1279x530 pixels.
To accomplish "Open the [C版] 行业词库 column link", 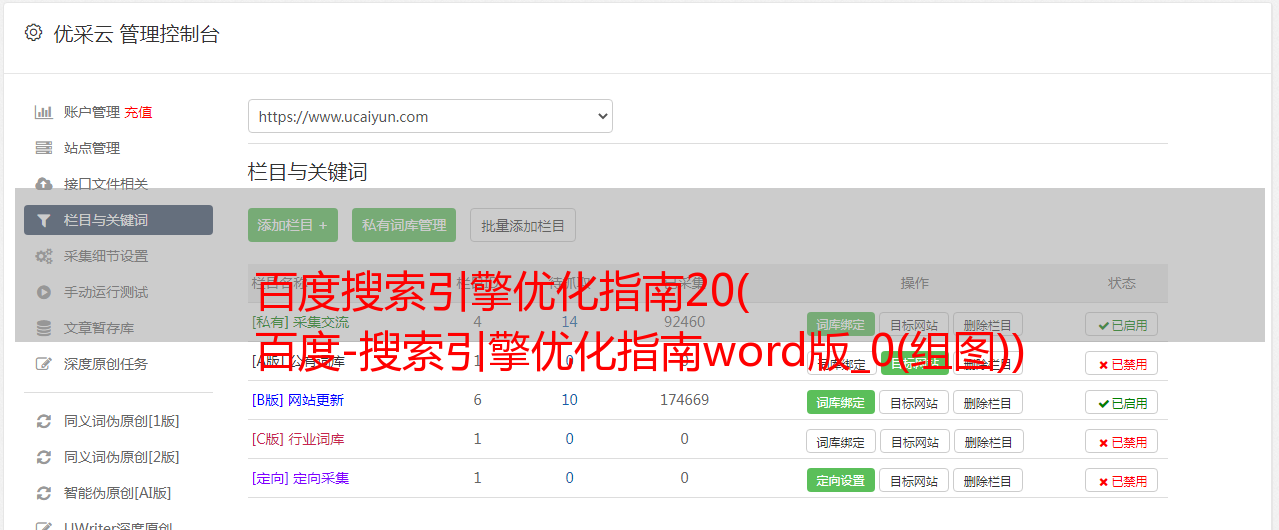I will tap(298, 439).
